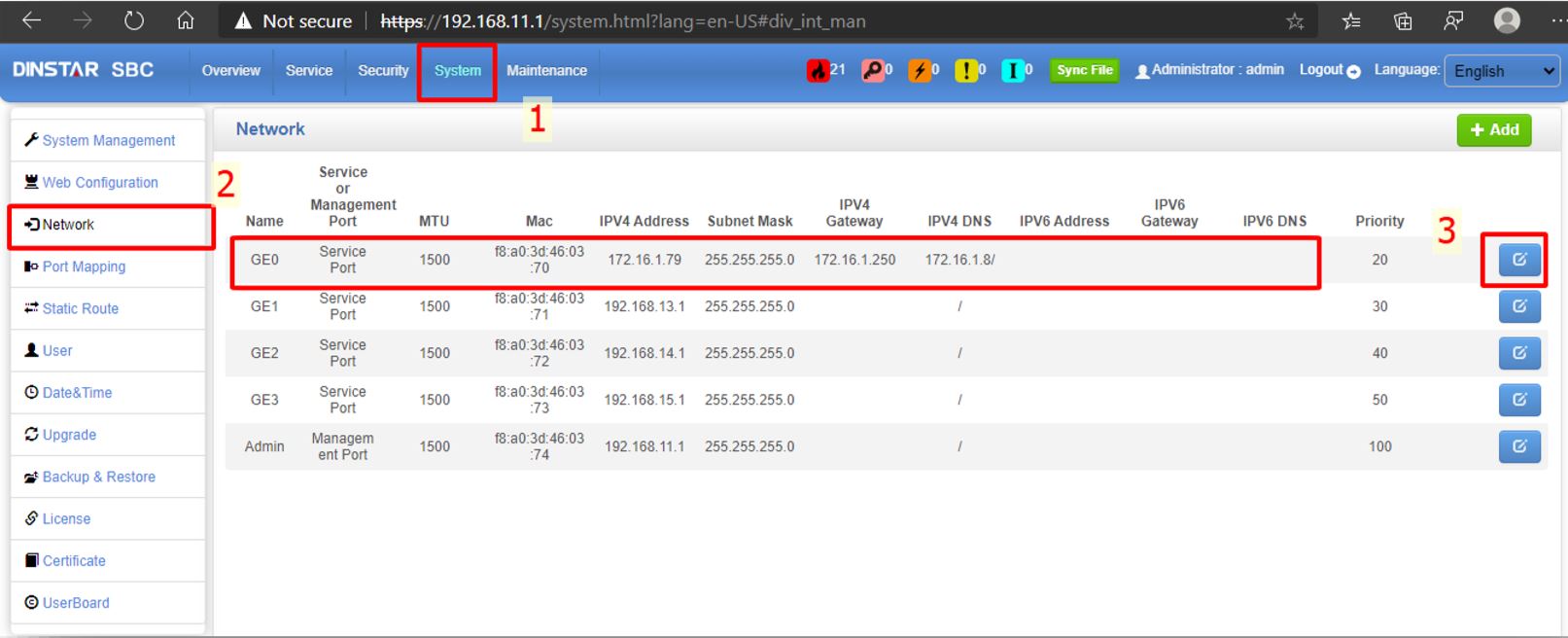Switch to the Security tab

383,71
